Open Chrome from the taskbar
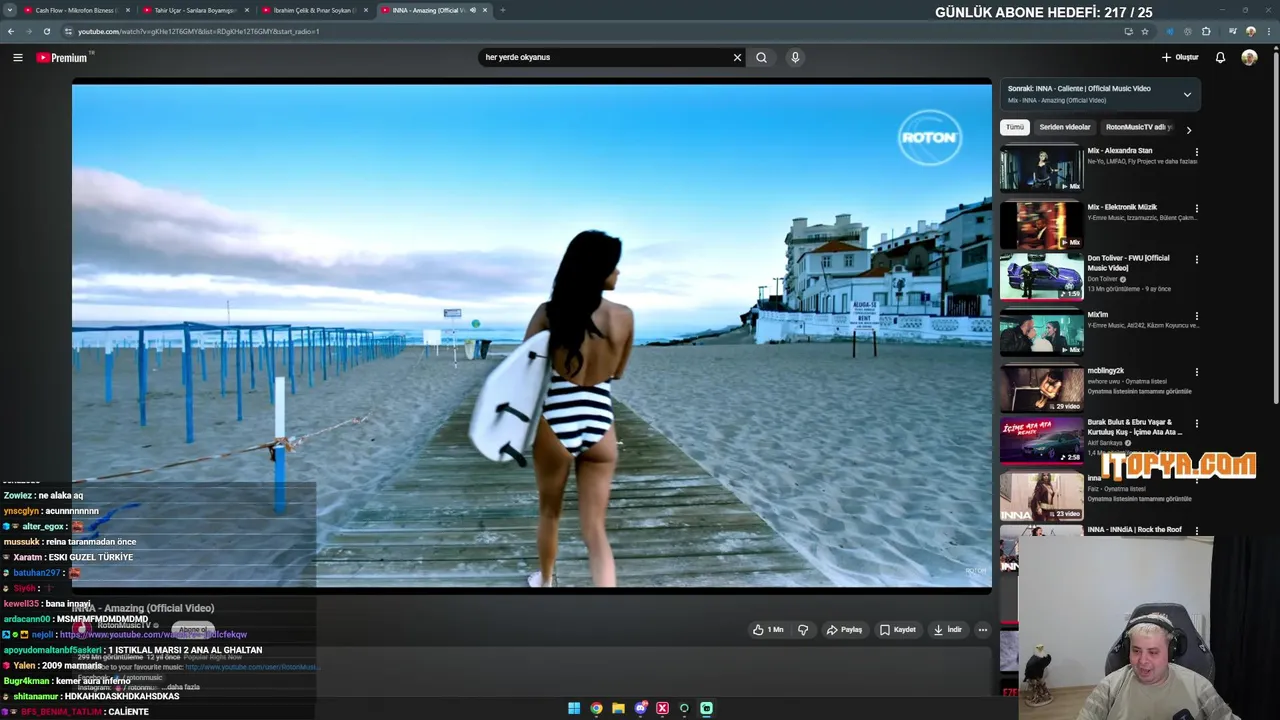The height and width of the screenshot is (720, 1280). [596, 708]
